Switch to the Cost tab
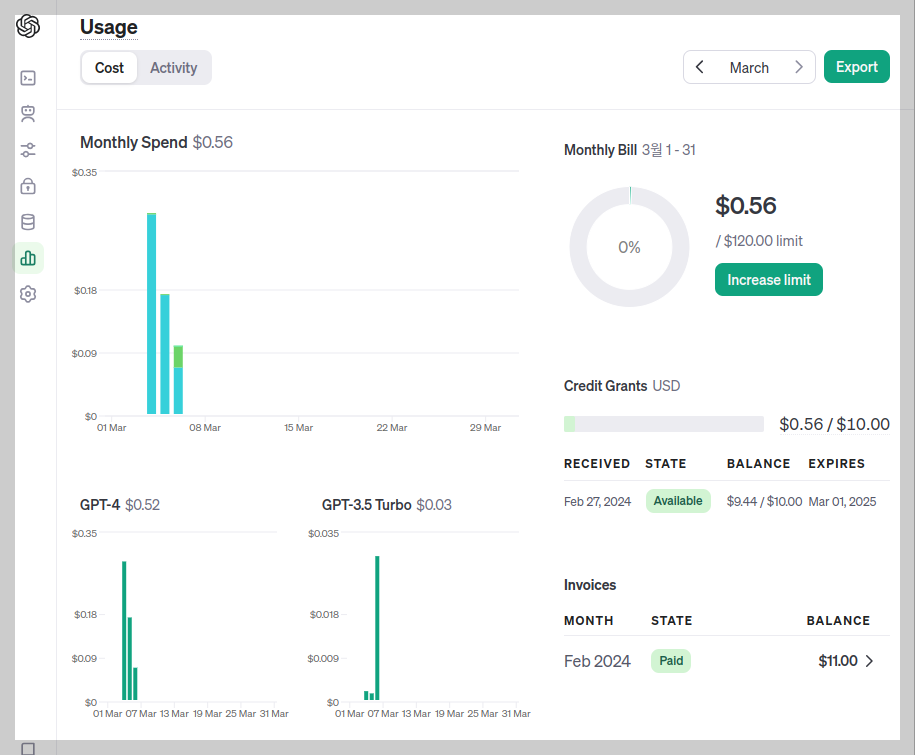The image size is (915, 755). point(109,68)
